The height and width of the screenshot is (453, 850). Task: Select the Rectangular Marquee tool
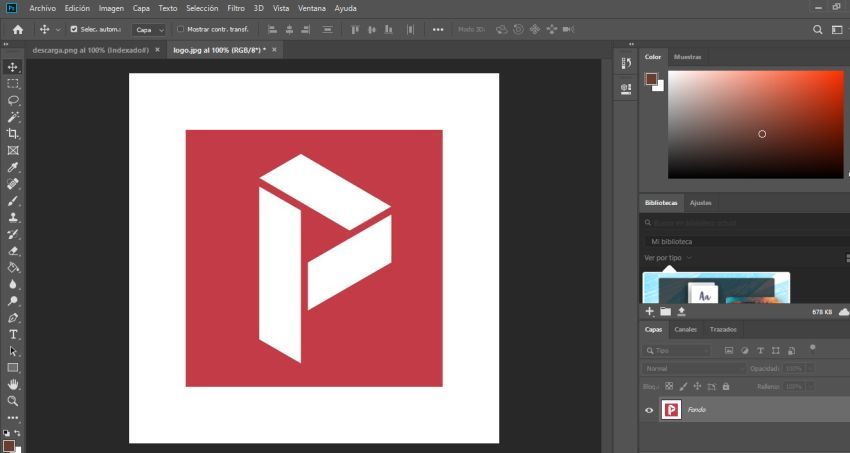point(13,83)
